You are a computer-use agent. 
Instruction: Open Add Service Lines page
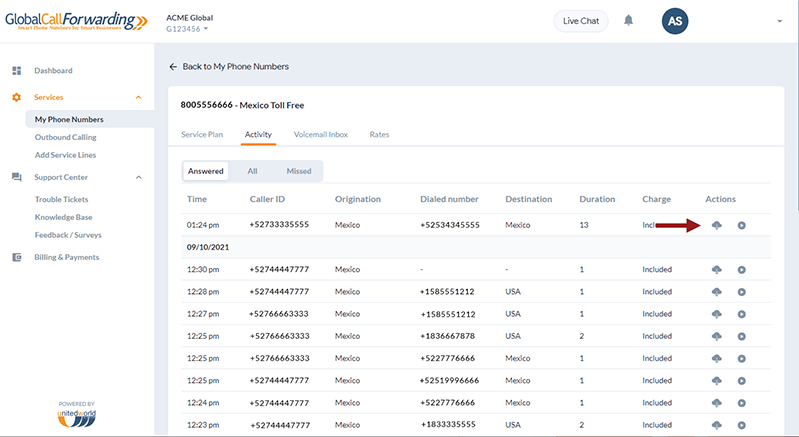coord(65,155)
